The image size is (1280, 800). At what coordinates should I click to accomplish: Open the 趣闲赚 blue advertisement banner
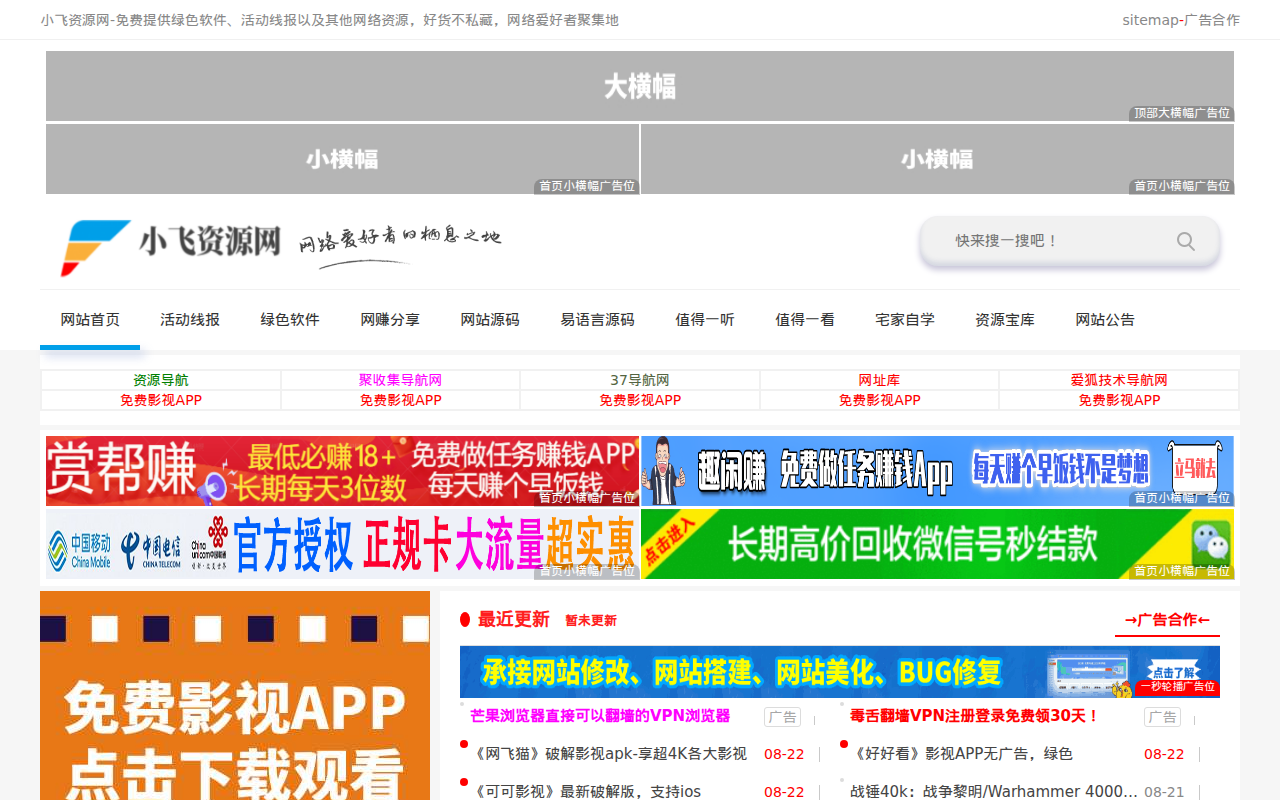tap(936, 470)
